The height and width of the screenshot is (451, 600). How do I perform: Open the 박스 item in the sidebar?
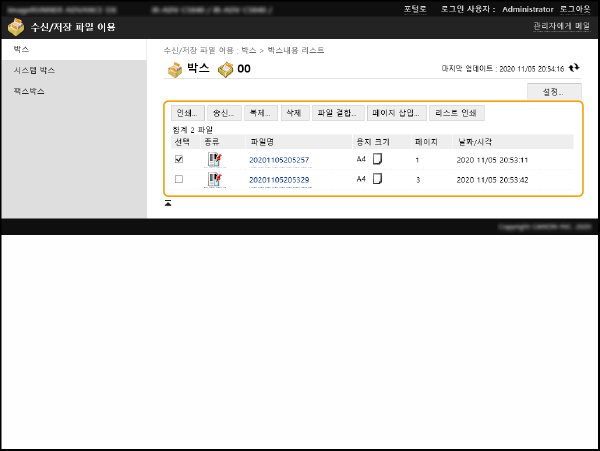coord(20,48)
